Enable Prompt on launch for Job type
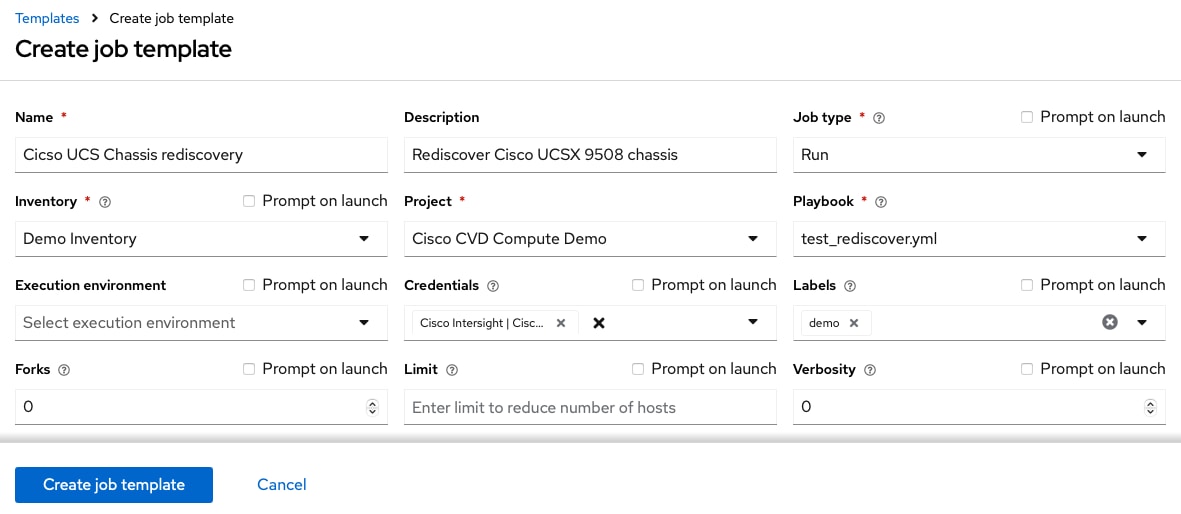The height and width of the screenshot is (514, 1181). (1027, 117)
